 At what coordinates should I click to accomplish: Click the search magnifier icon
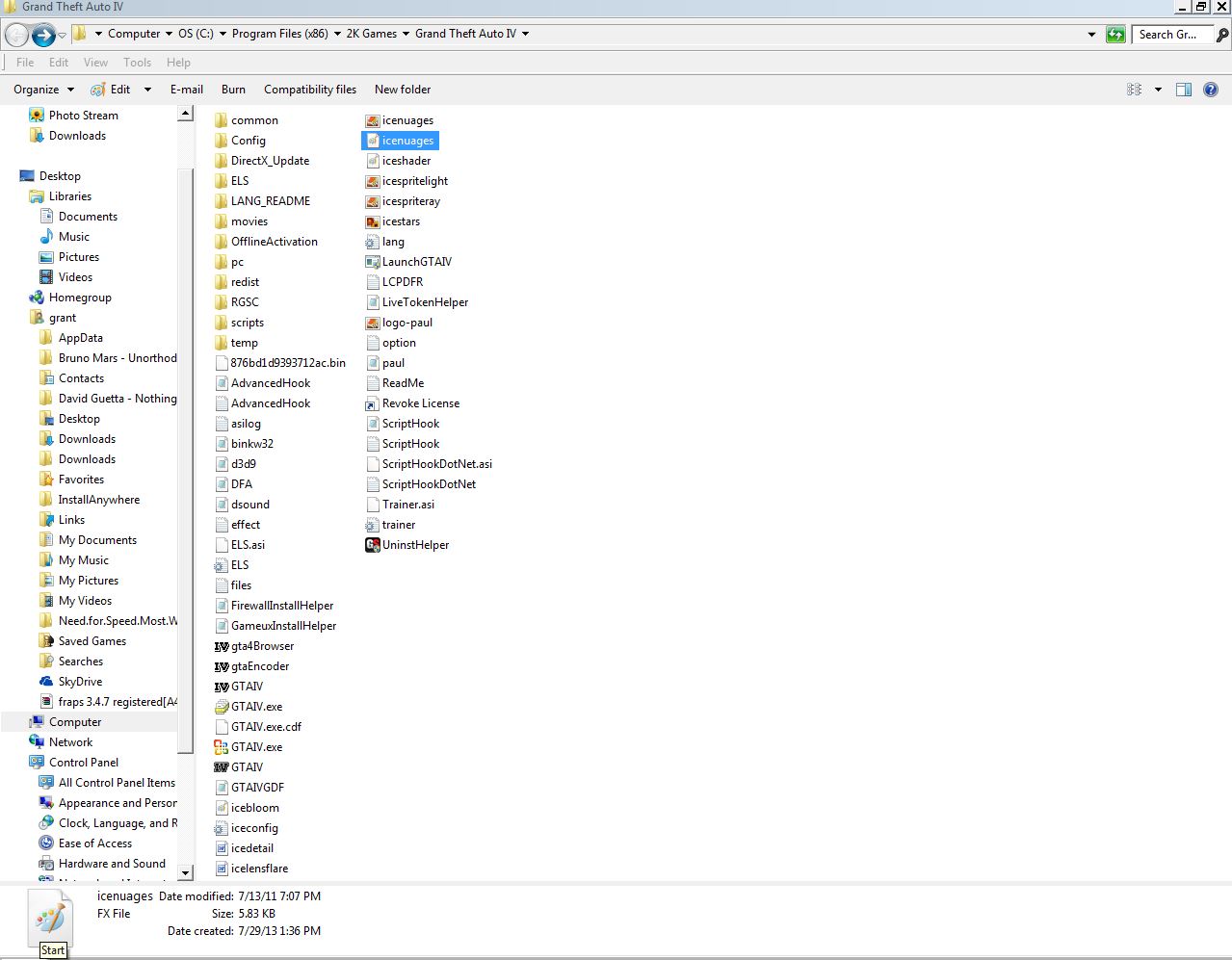pos(1221,35)
